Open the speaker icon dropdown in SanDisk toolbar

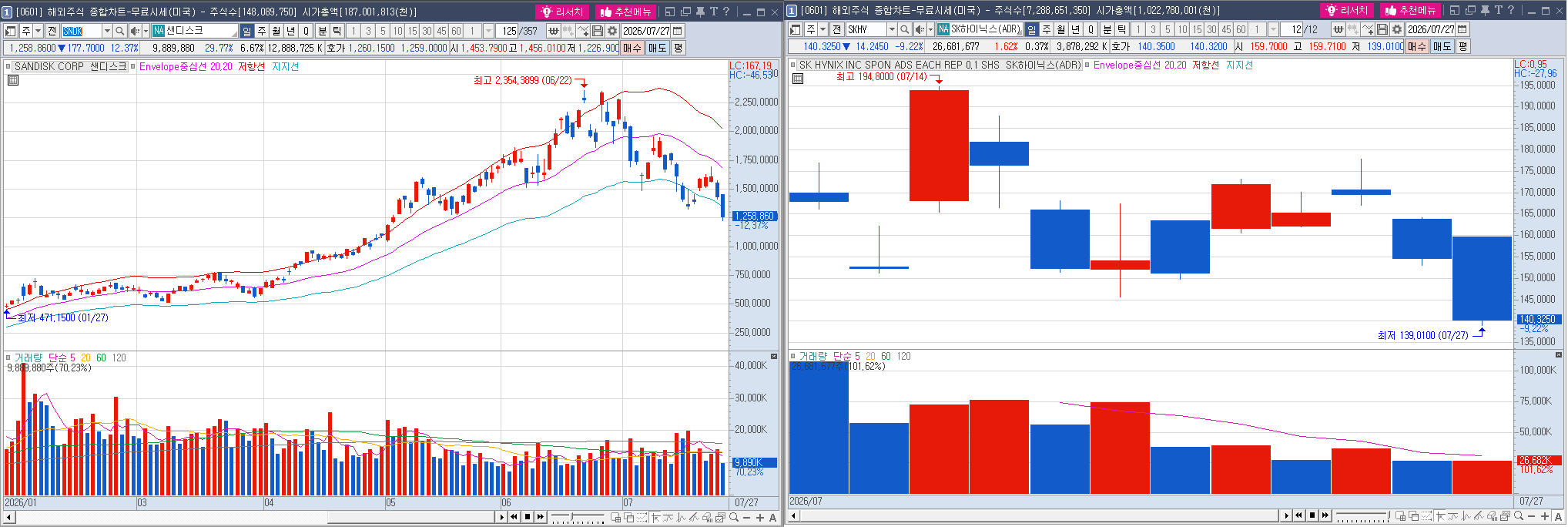[x=146, y=31]
